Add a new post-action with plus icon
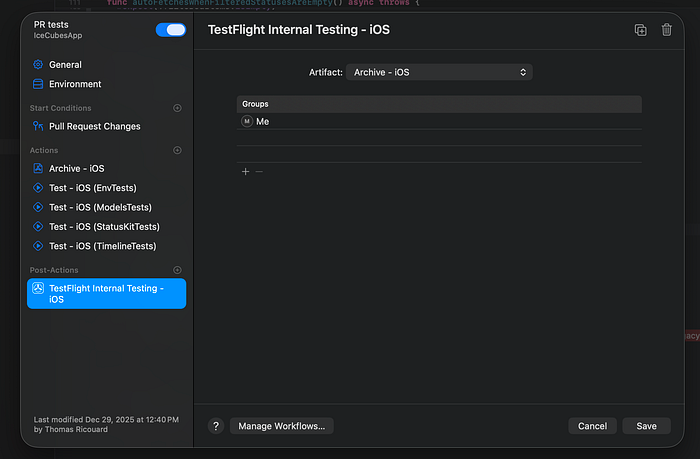The width and height of the screenshot is (700, 459). tap(177, 270)
